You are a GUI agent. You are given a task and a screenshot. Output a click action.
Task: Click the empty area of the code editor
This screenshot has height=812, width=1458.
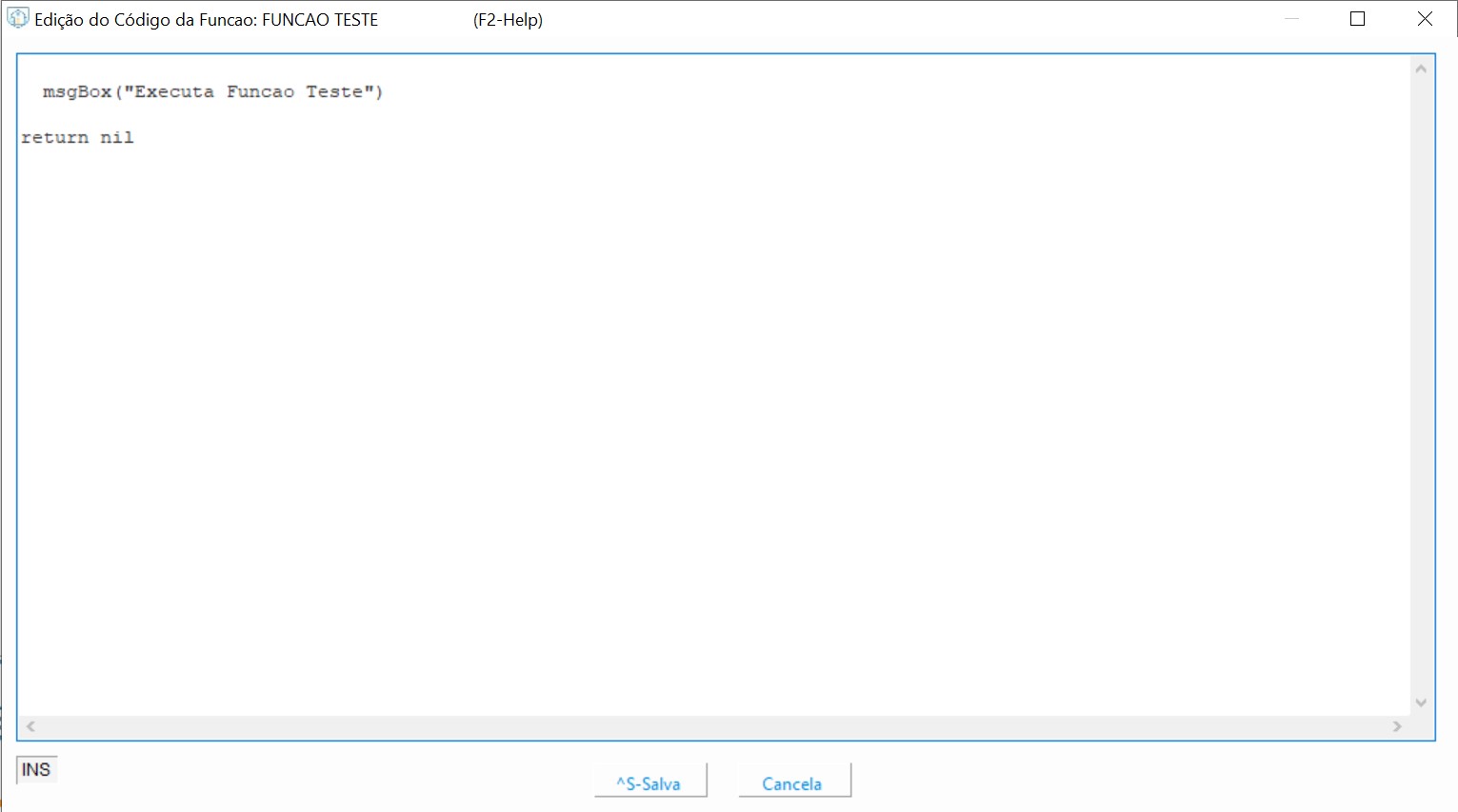point(714,428)
